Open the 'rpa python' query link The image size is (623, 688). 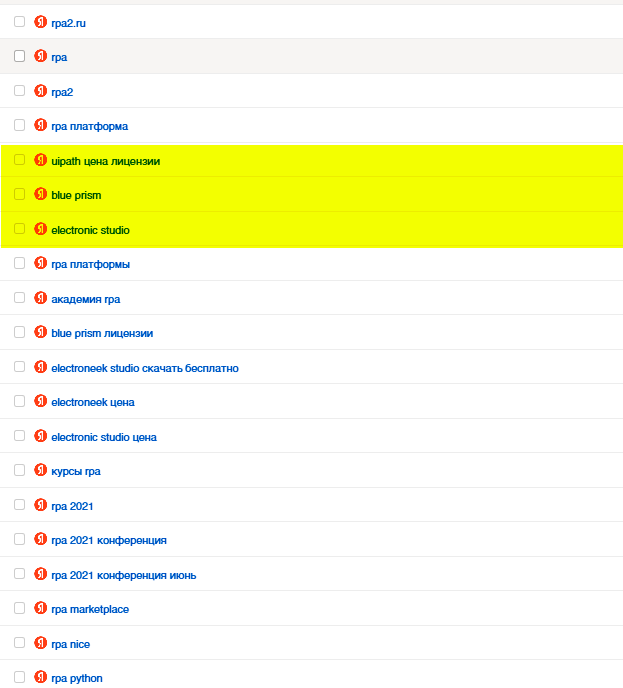pyautogui.click(x=77, y=679)
